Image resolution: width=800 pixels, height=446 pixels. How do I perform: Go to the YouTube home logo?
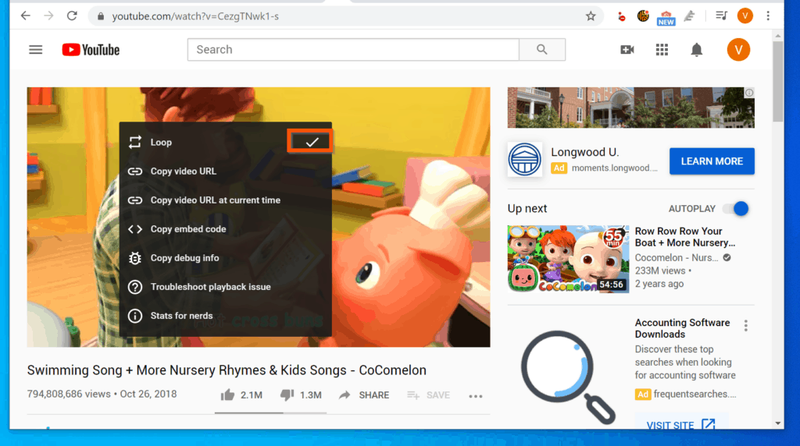click(91, 49)
